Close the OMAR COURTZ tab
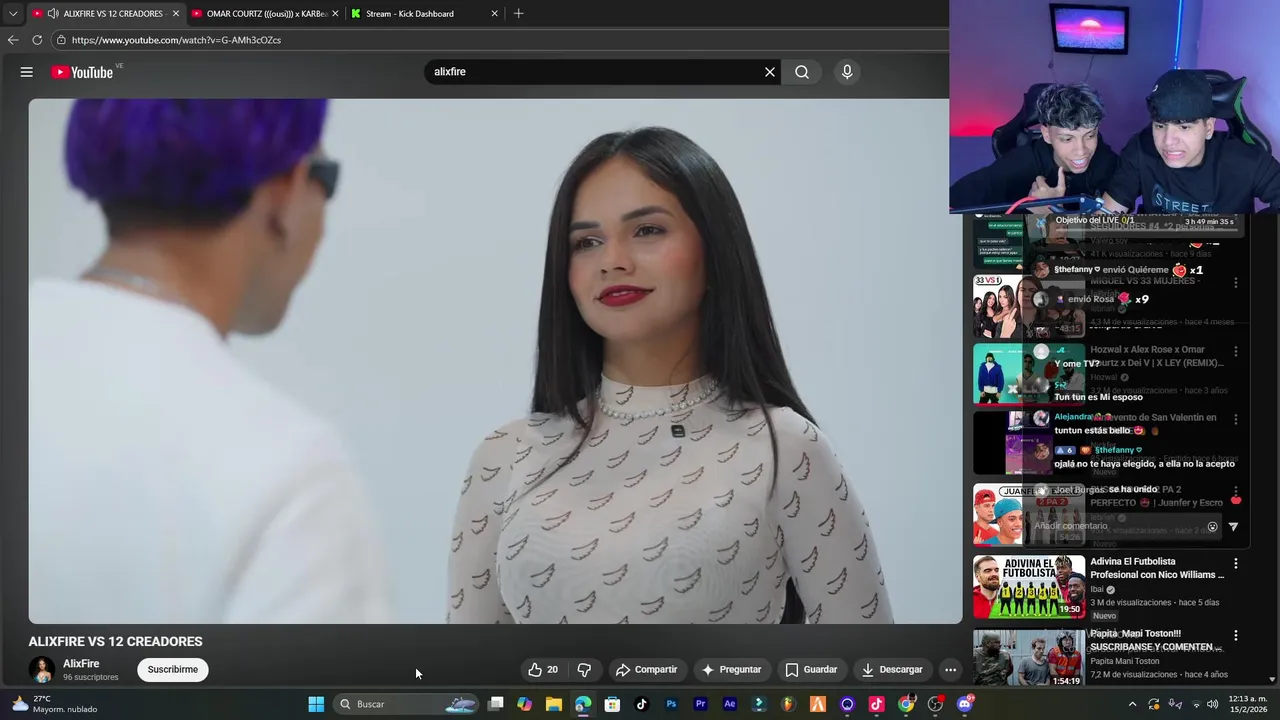 coord(335,14)
